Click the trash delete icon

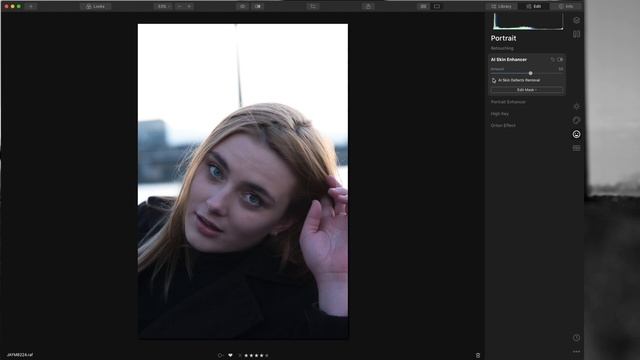click(x=478, y=356)
